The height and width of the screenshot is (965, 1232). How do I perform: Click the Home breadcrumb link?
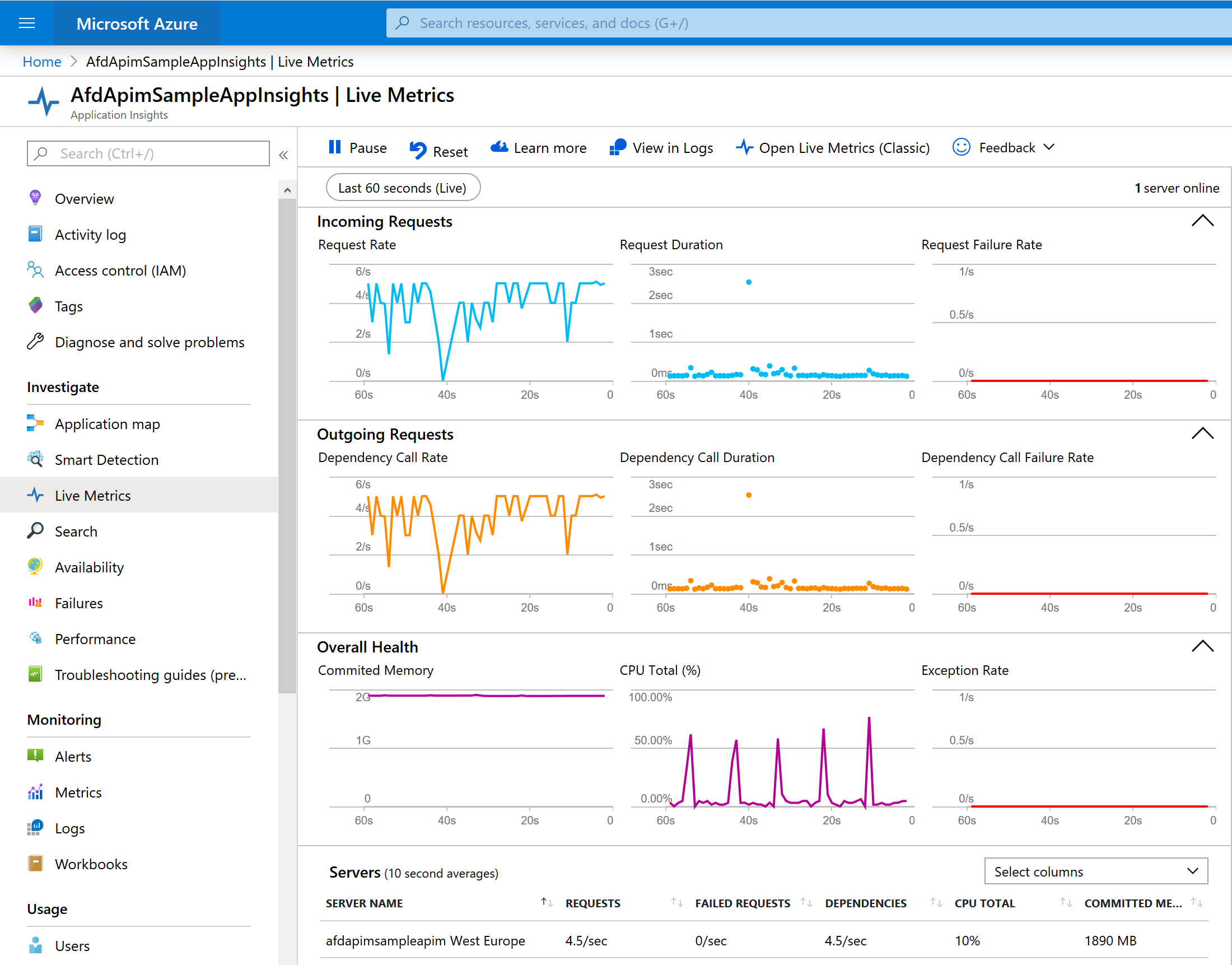42,62
